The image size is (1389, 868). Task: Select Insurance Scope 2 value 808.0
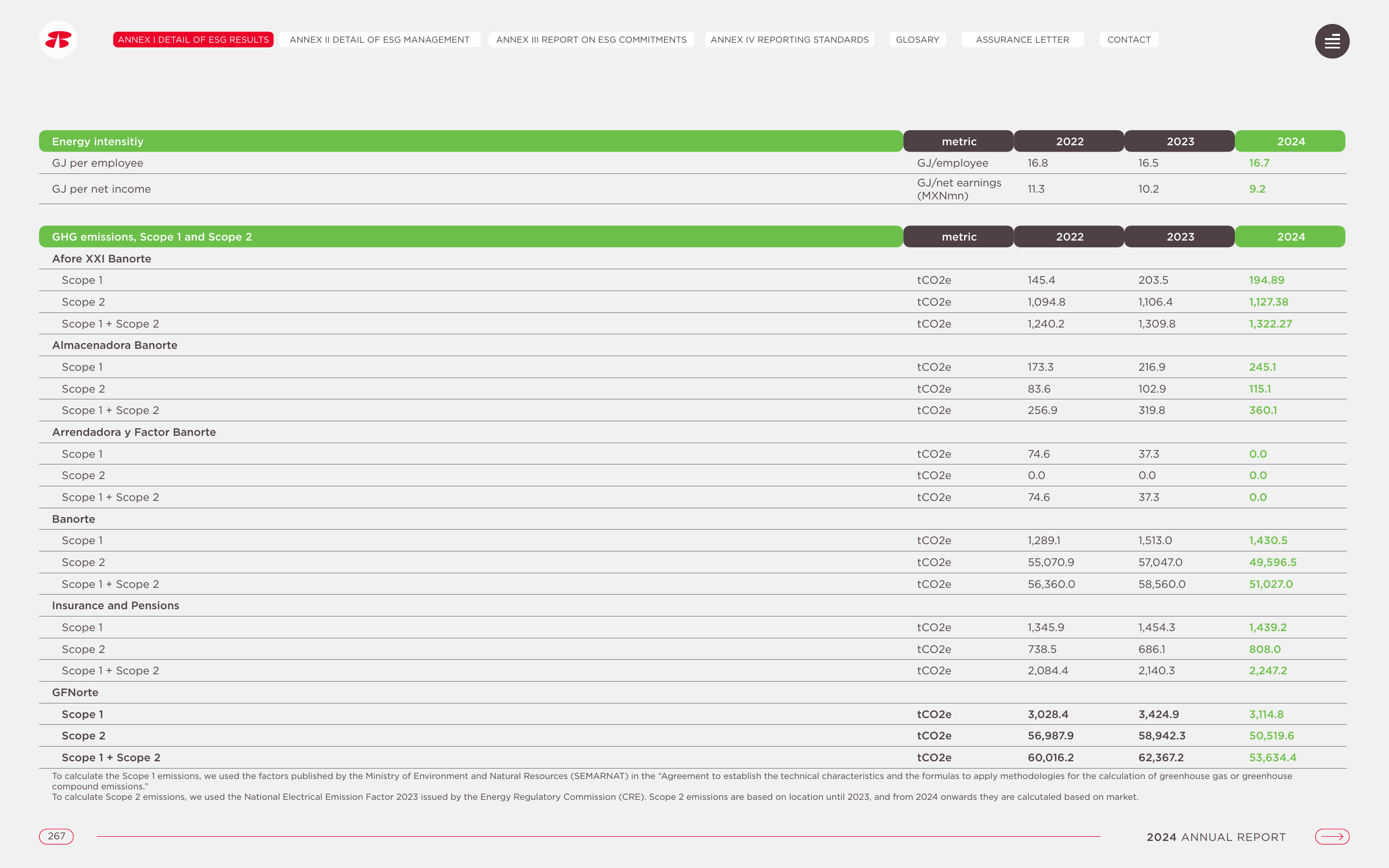[1265, 649]
